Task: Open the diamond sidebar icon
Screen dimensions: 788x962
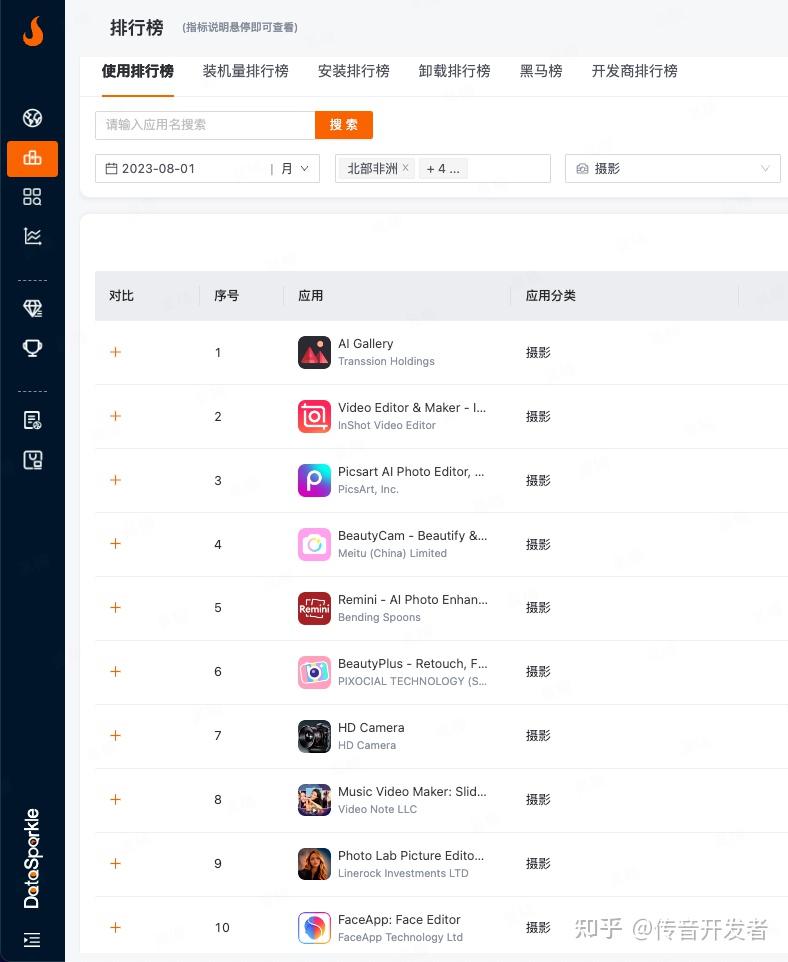Action: (x=33, y=308)
